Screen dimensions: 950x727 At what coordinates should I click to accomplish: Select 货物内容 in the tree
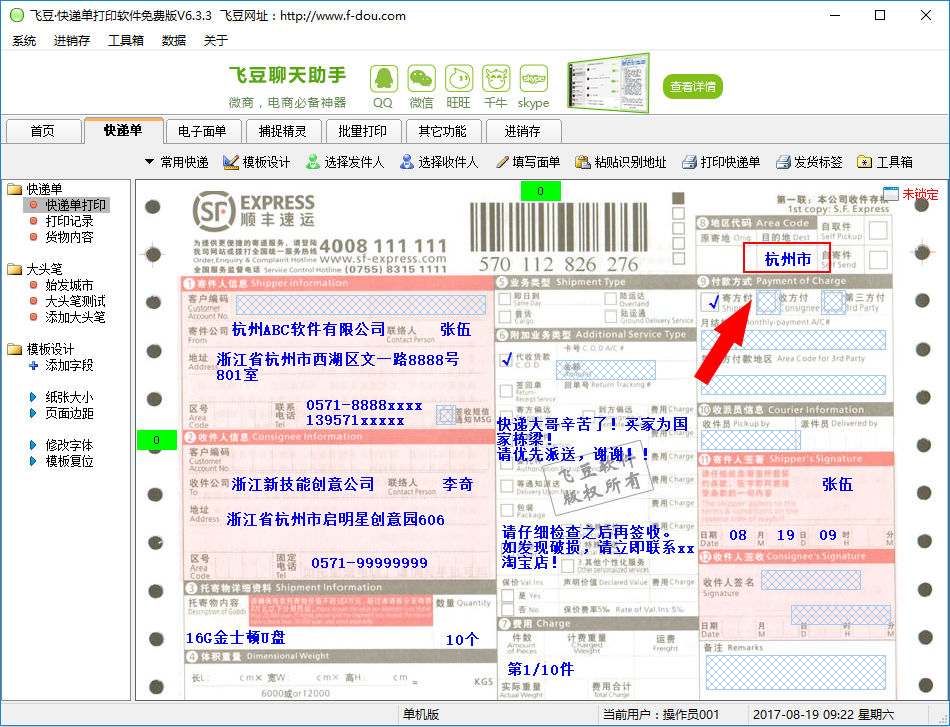[x=69, y=237]
